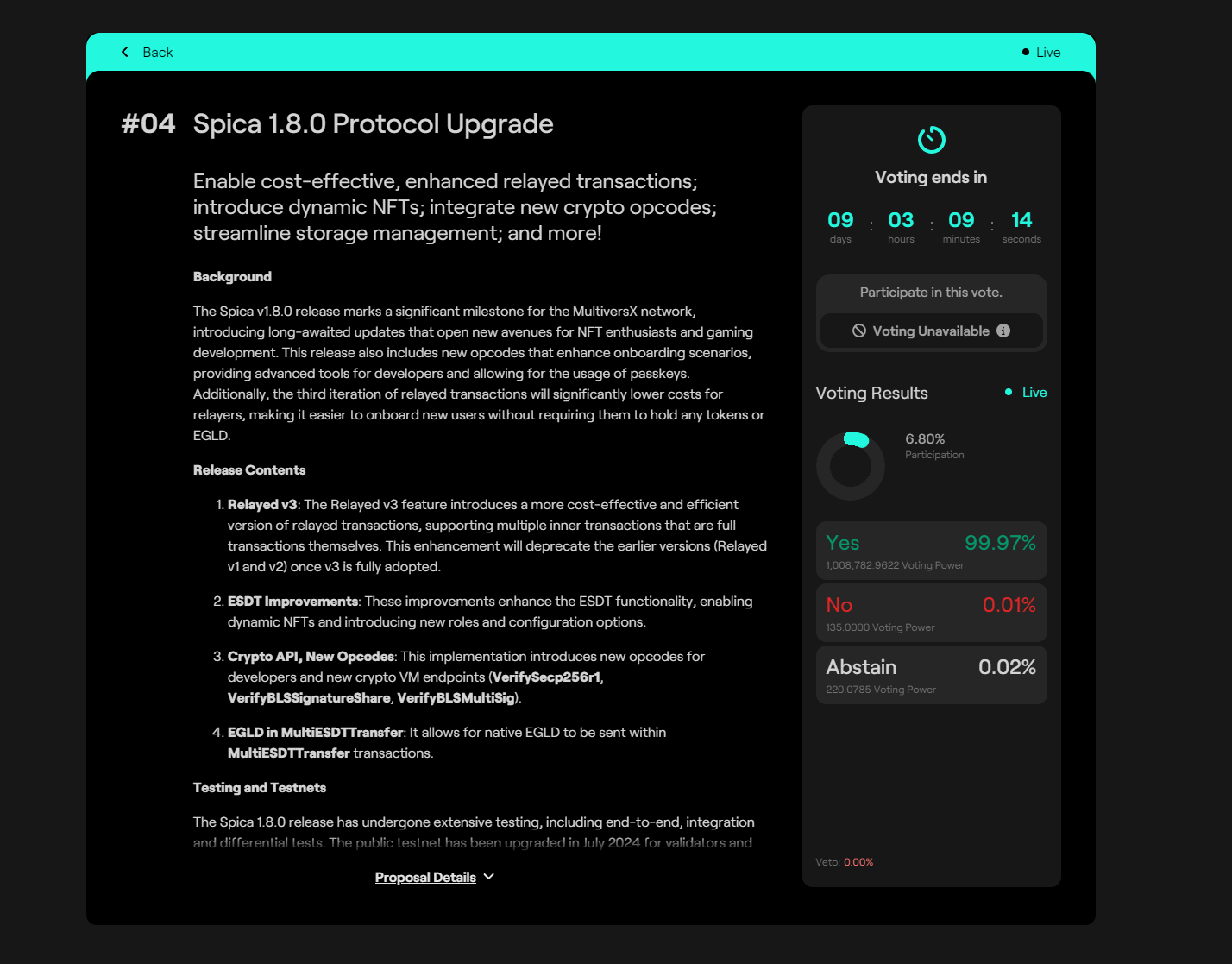This screenshot has height=964, width=1232.
Task: Click 'EGLD in MultiESDTTransfer' list item title
Action: point(315,732)
